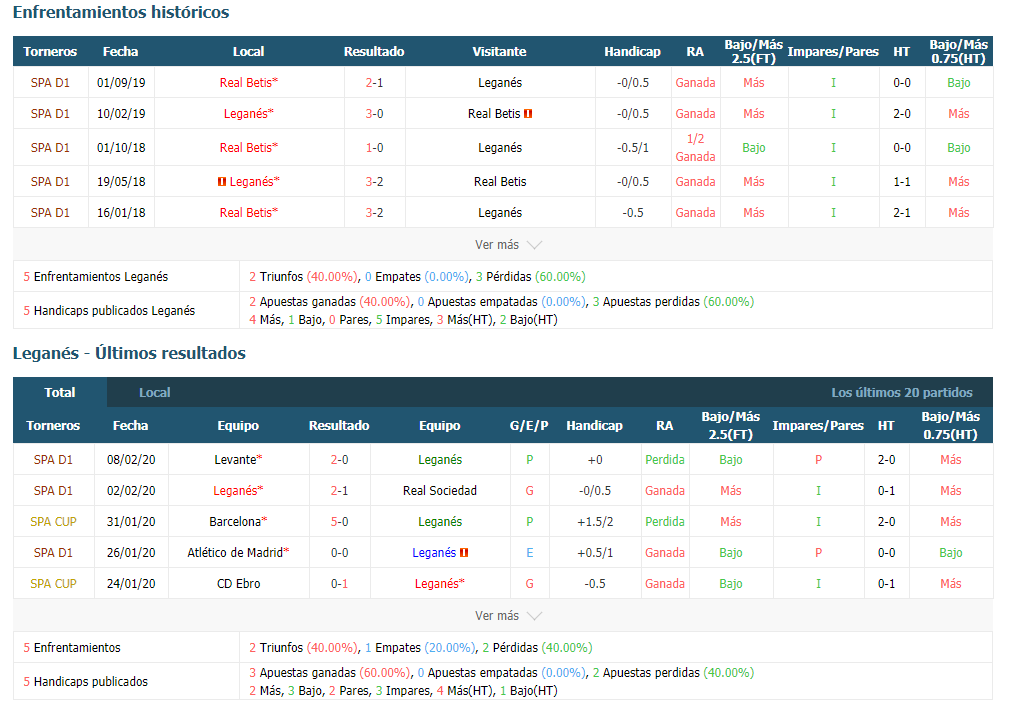Image resolution: width=1034 pixels, height=703 pixels.
Task: Open Barcelona team link
Action: (x=238, y=522)
